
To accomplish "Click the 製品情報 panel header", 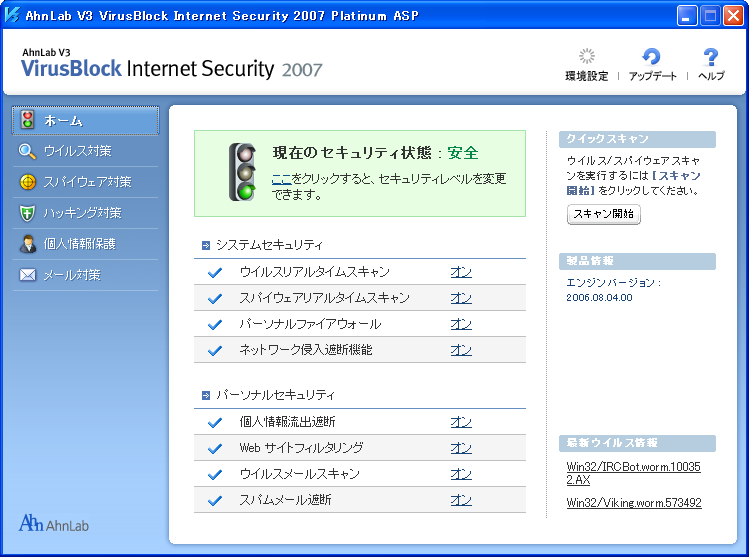I will [x=637, y=261].
